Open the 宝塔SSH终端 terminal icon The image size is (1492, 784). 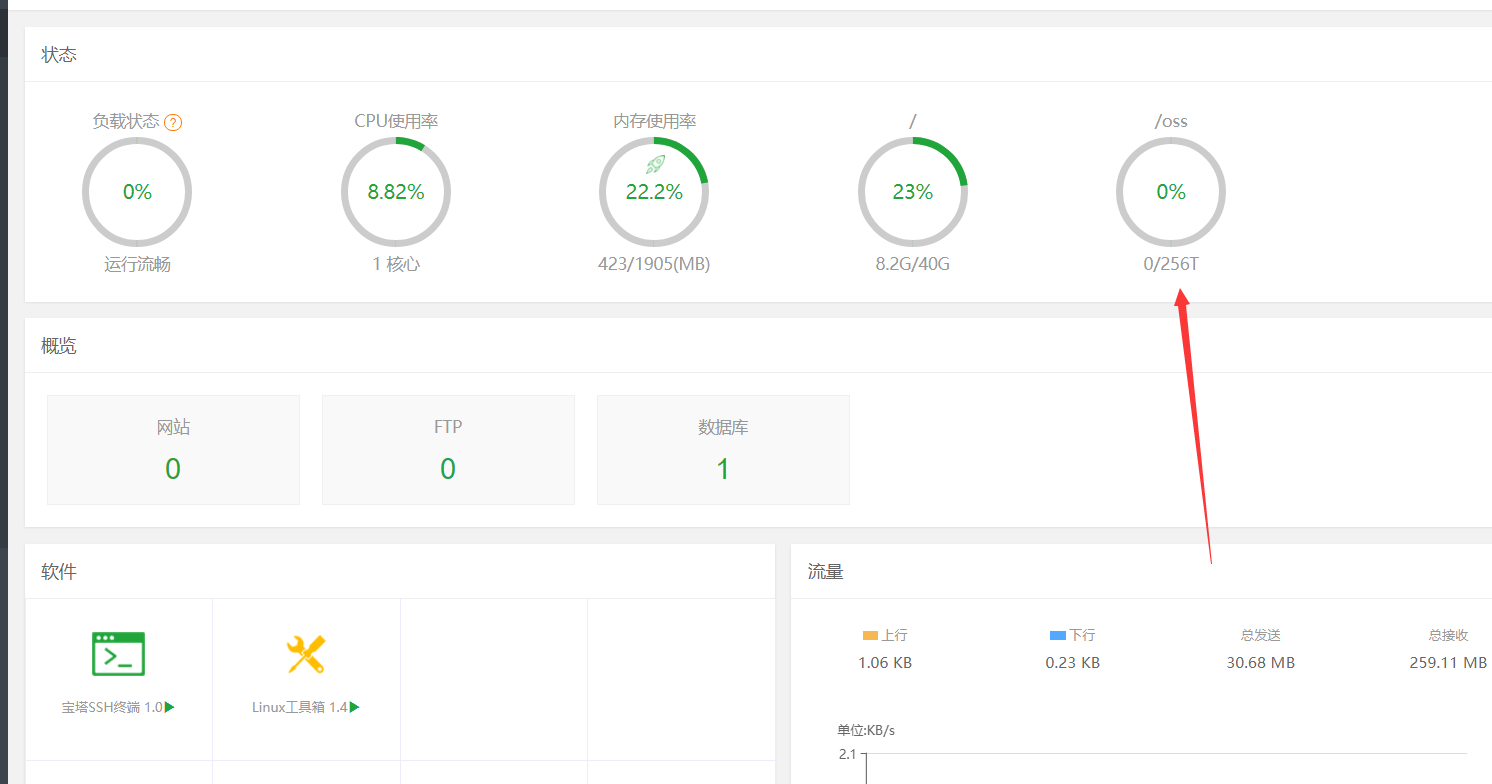(x=118, y=654)
